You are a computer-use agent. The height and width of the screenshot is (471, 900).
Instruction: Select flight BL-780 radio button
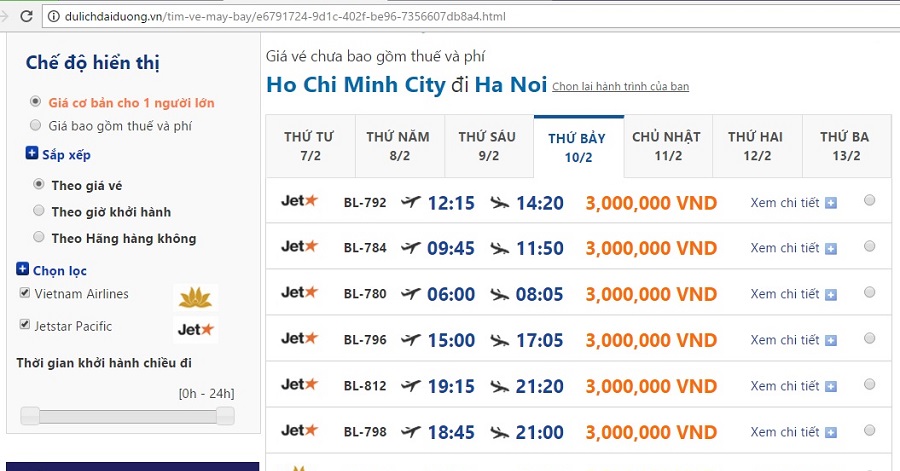click(x=870, y=292)
